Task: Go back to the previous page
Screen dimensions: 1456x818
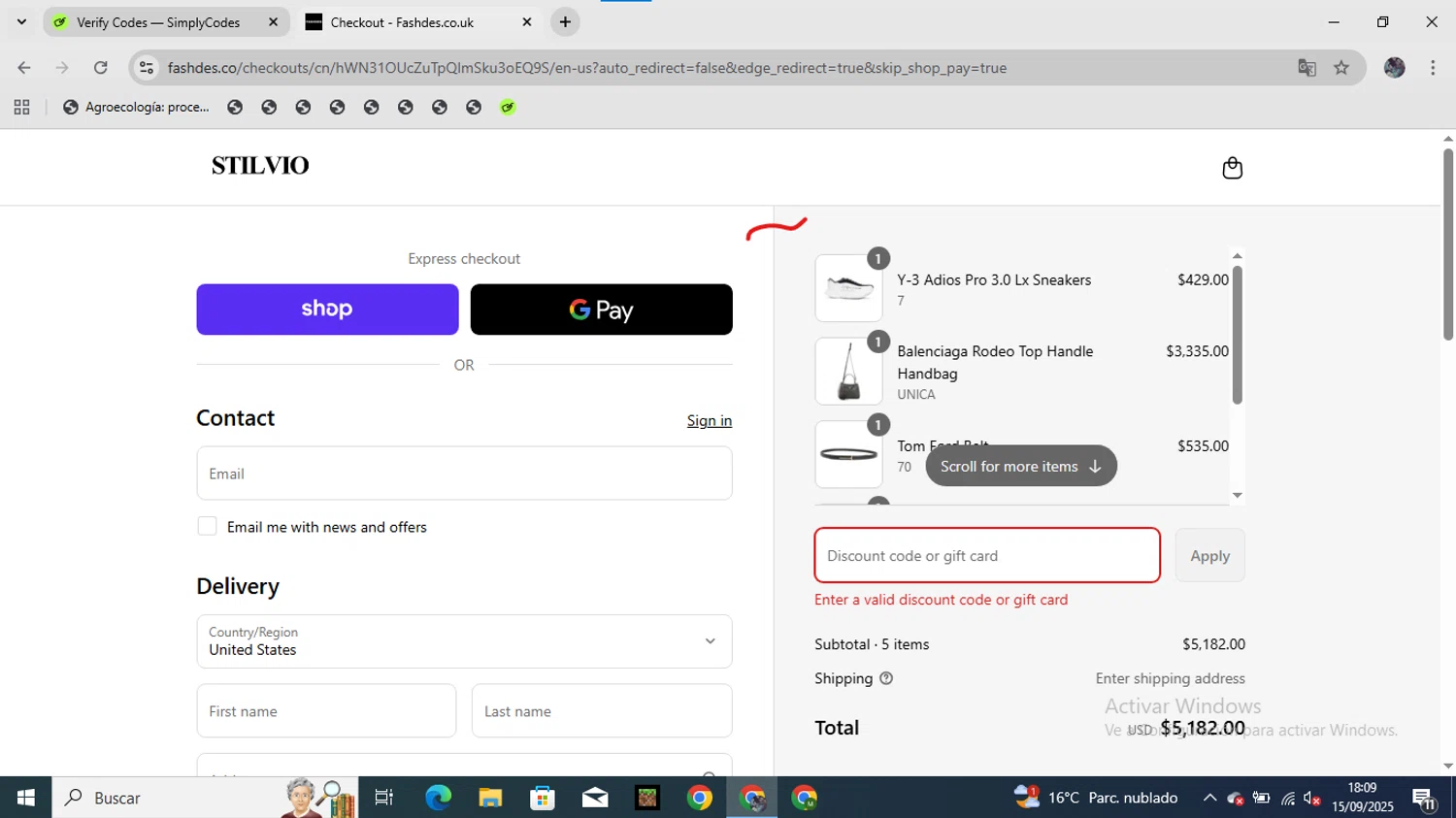Action: (x=24, y=68)
